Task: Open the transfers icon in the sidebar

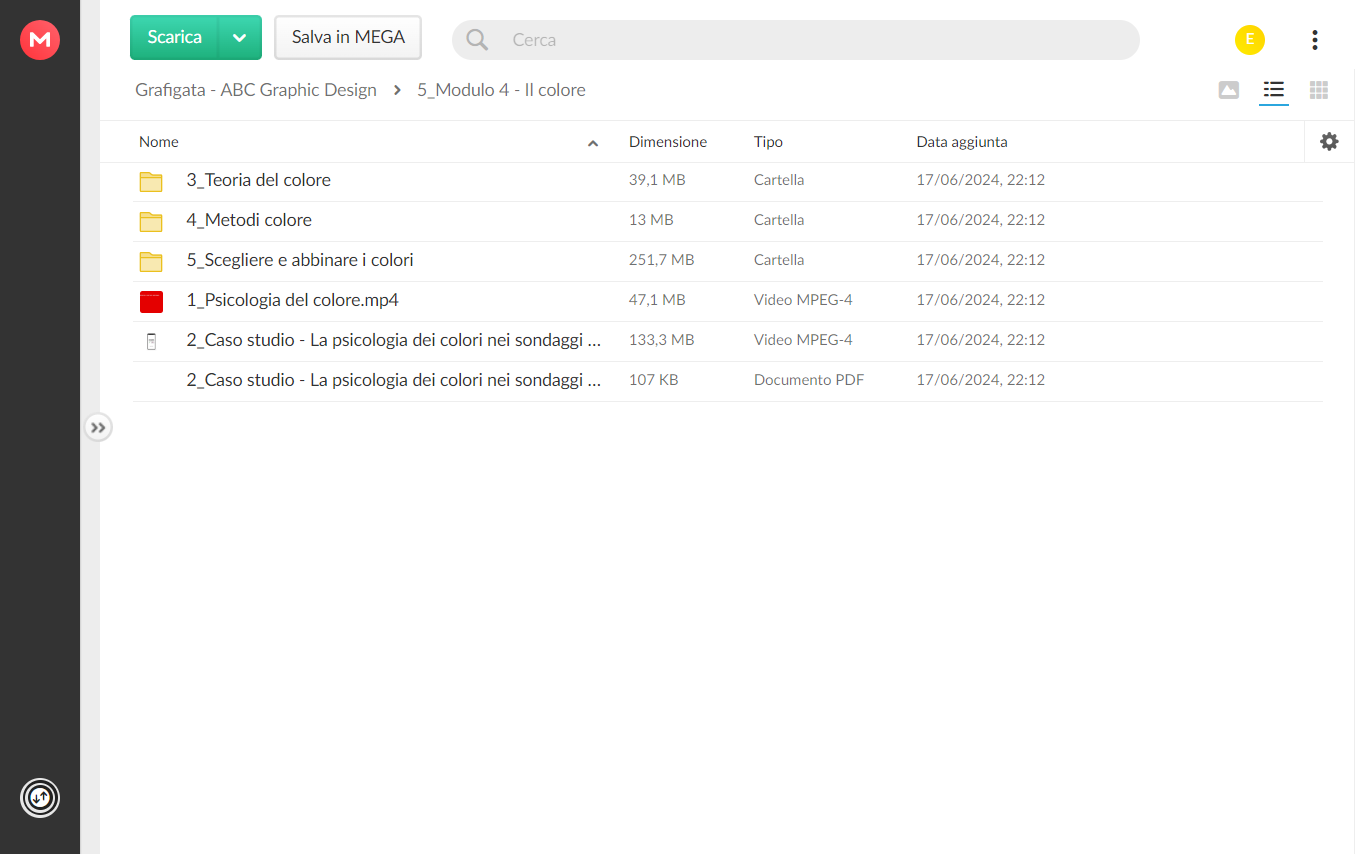Action: 40,798
